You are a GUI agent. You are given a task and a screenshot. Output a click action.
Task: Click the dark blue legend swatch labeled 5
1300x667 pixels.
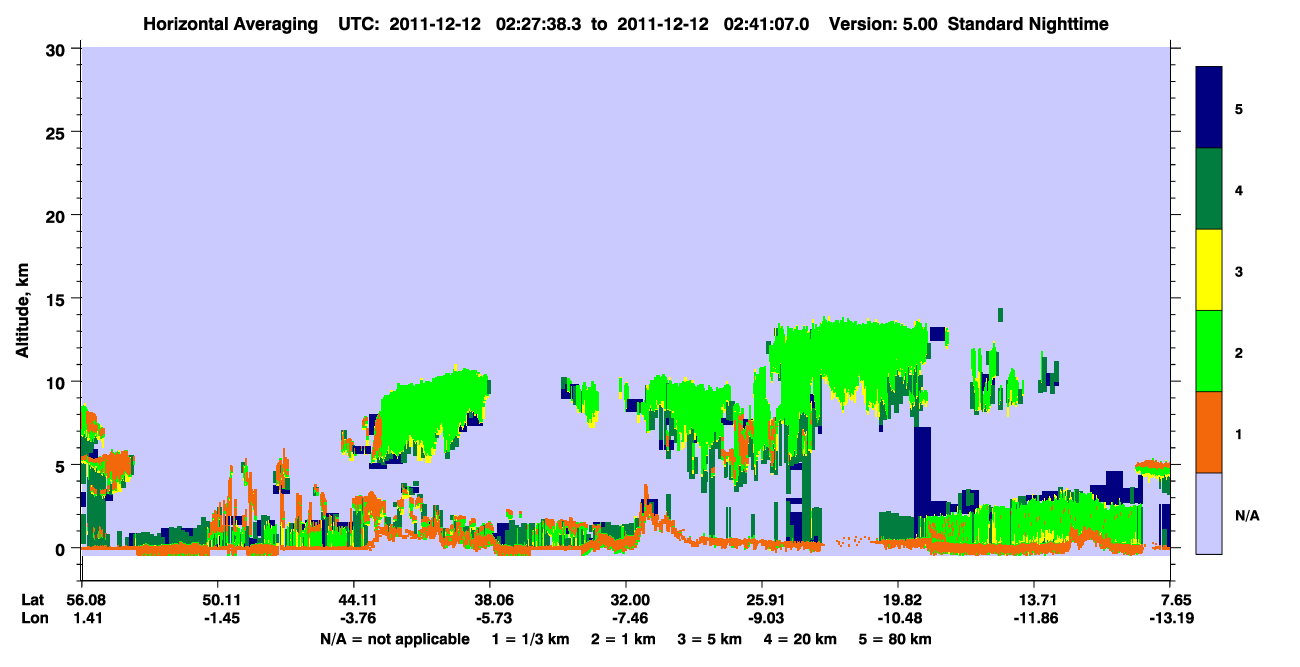click(x=1209, y=108)
